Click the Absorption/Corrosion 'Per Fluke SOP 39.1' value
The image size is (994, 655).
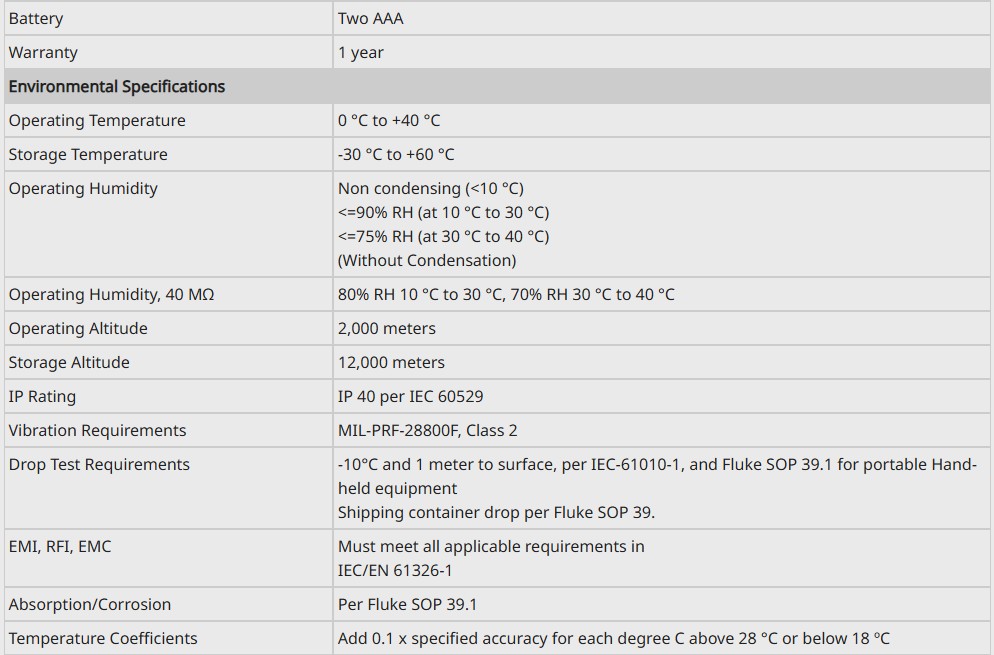click(407, 604)
